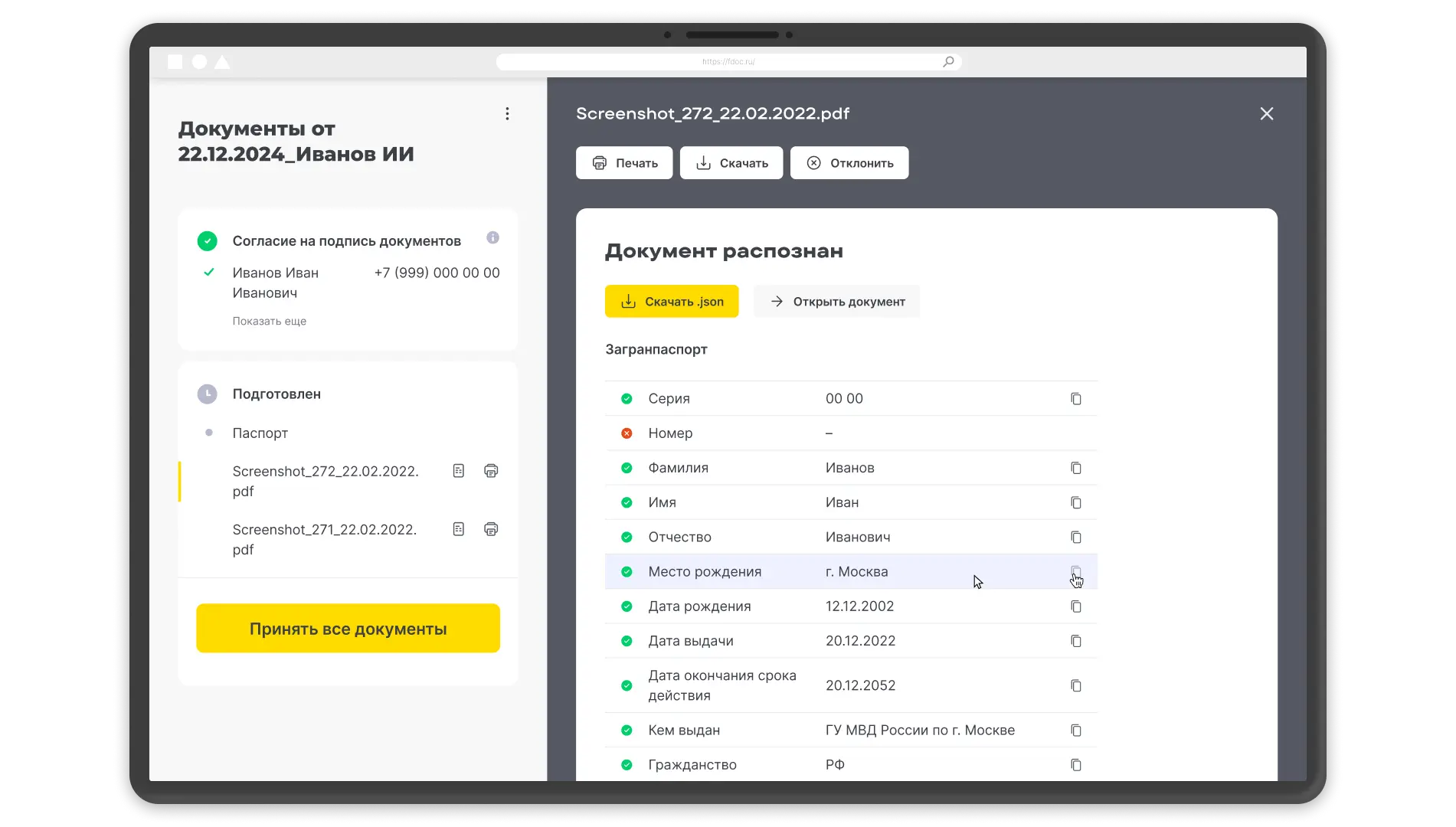Viewport: 1456px width, 827px height.
Task: Copy the "Гражданство" value РФ
Action: click(x=1076, y=764)
